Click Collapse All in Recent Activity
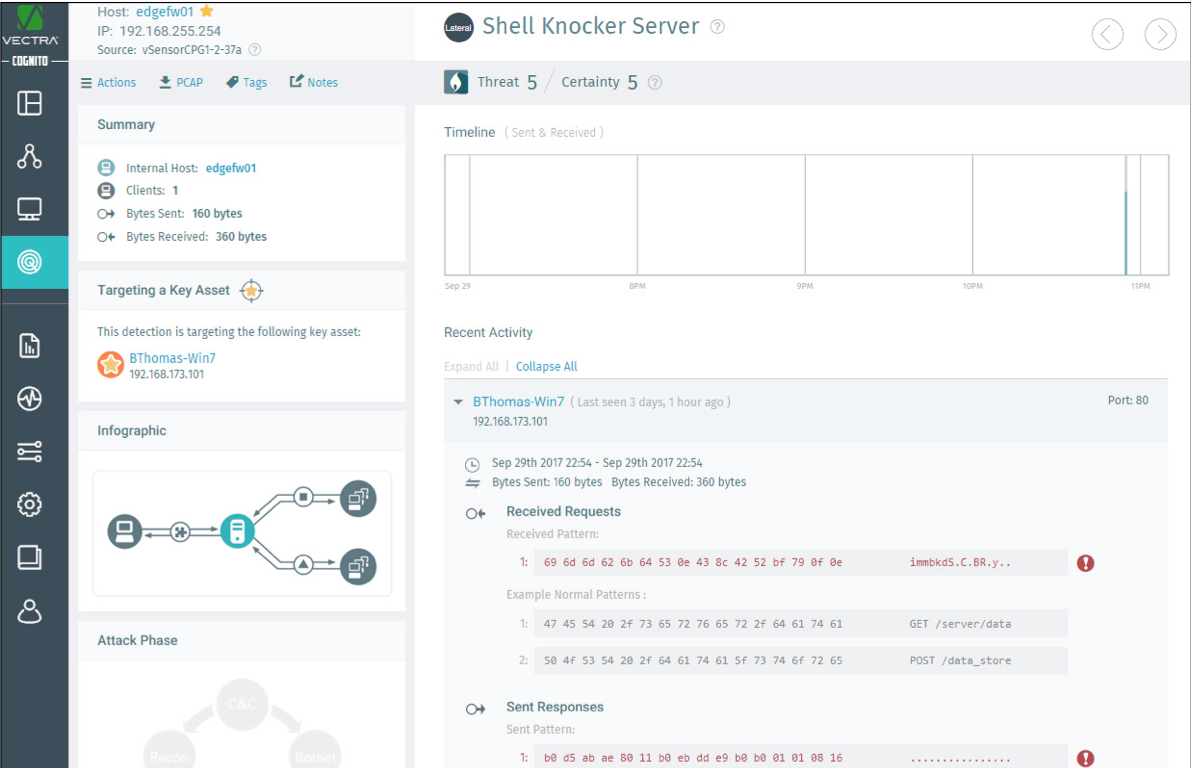The image size is (1191, 768). pyautogui.click(x=546, y=366)
